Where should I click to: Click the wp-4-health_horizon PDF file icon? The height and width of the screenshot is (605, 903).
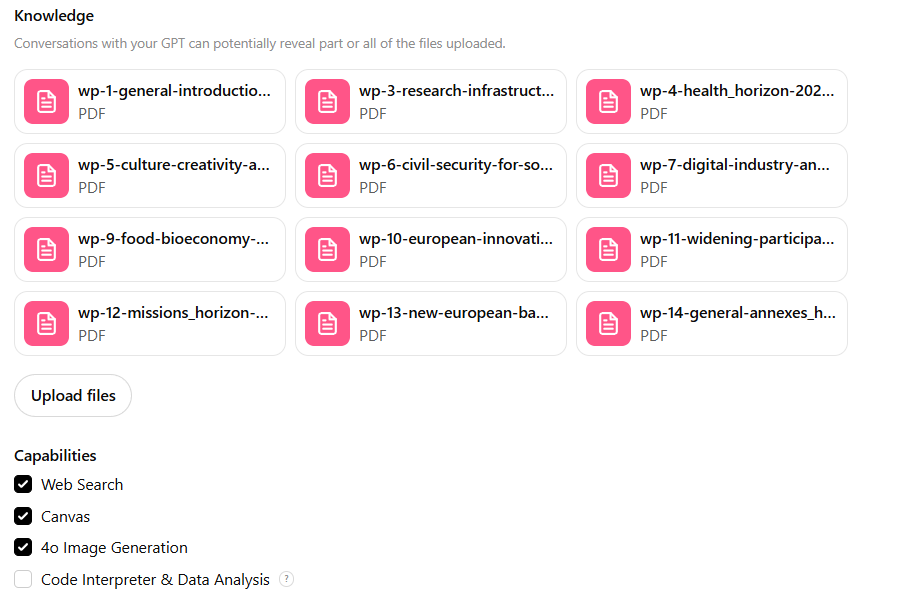(608, 101)
